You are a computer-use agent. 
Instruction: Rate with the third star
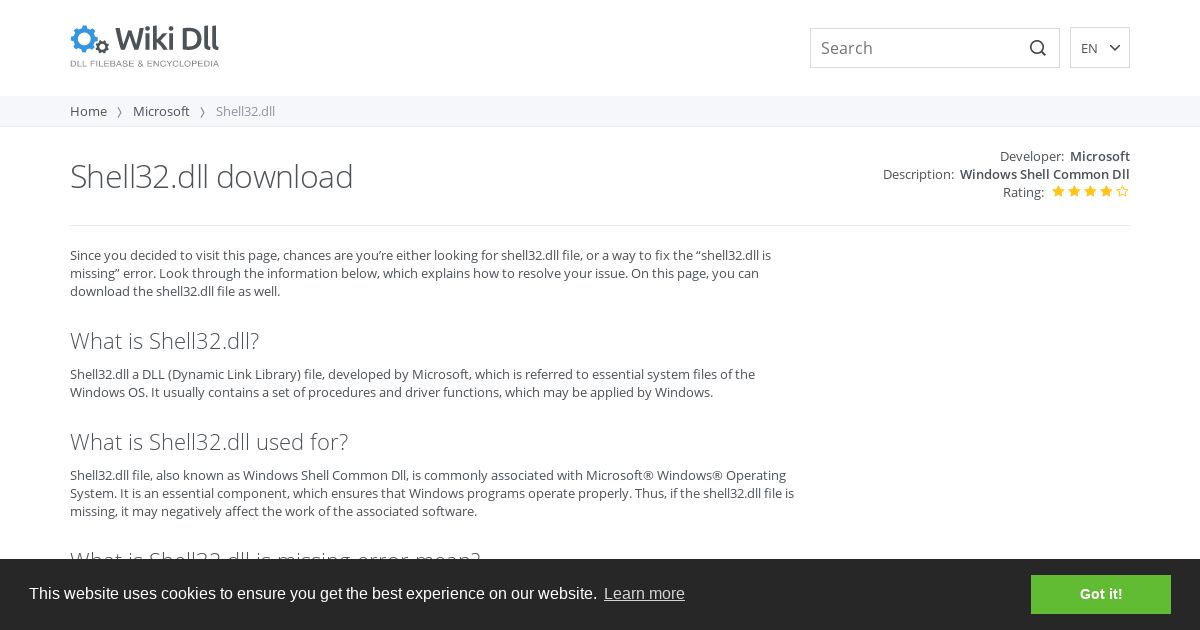(x=1090, y=191)
